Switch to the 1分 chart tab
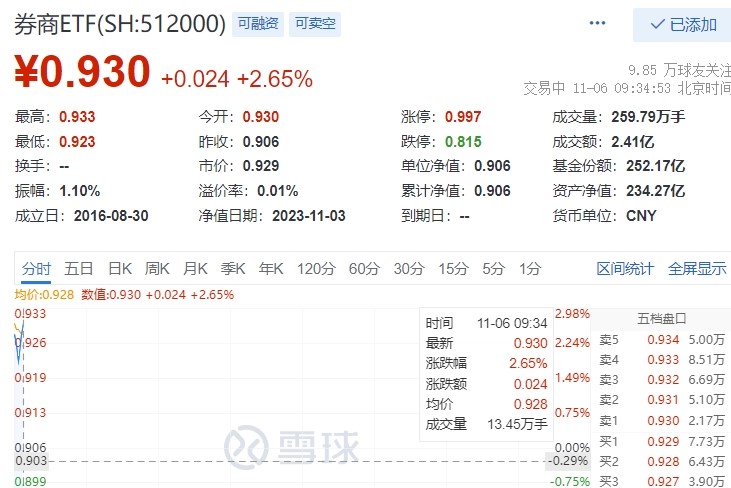 (x=530, y=269)
